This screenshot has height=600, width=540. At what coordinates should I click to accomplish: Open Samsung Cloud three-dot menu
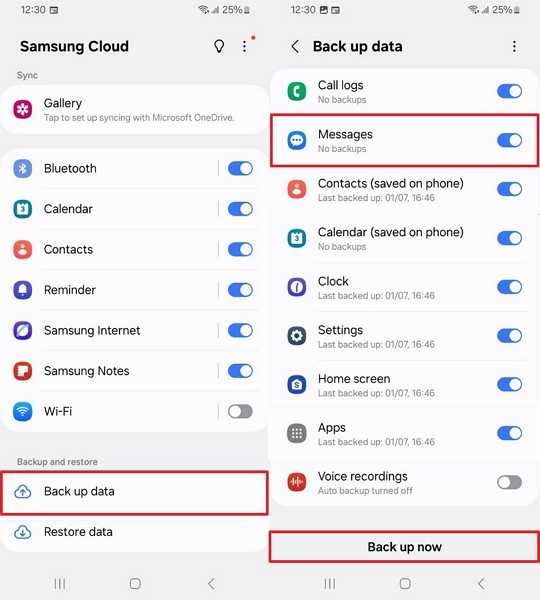coord(244,47)
